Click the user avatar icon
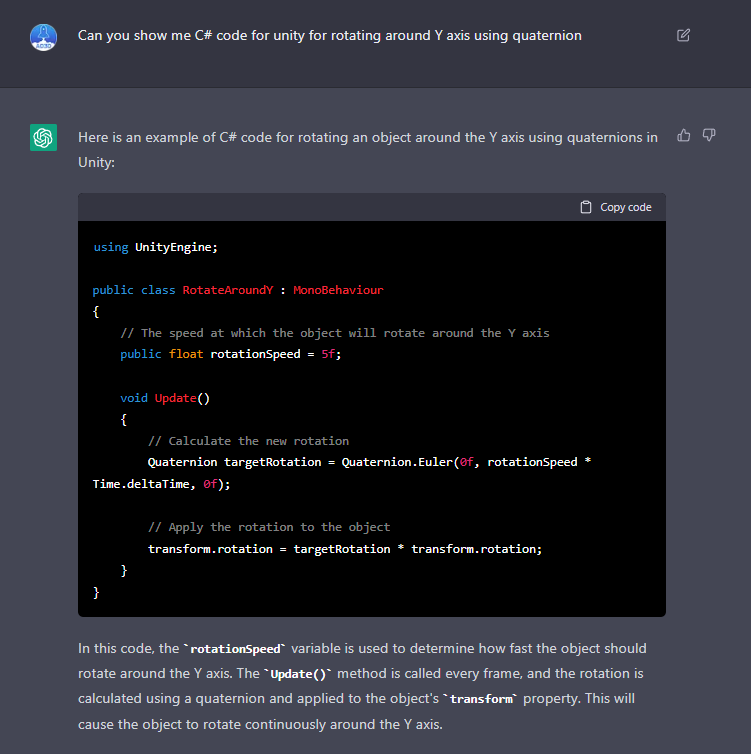 click(x=43, y=37)
